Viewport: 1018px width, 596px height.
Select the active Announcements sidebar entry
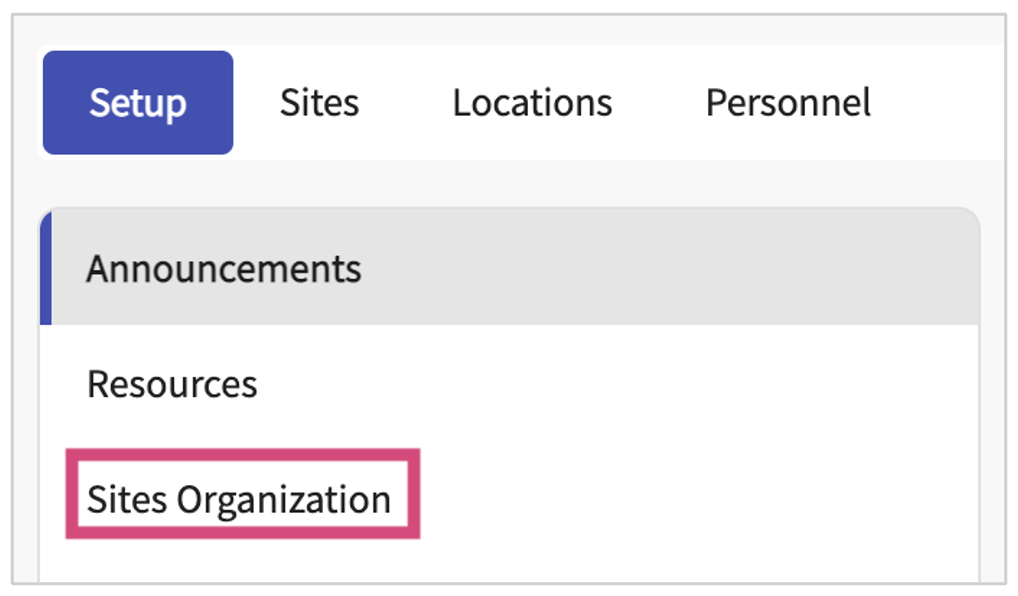pyautogui.click(x=224, y=269)
